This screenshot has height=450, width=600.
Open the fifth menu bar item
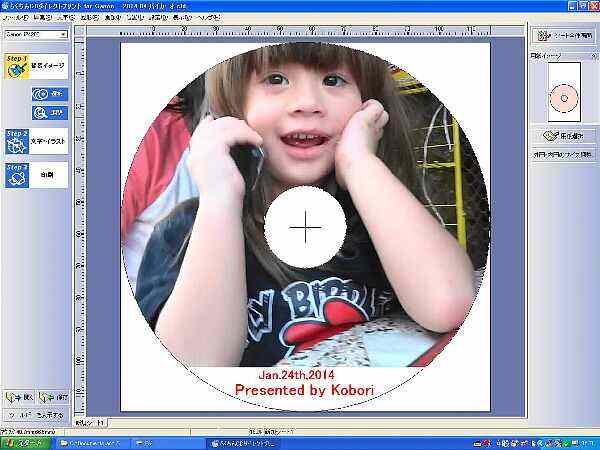point(113,18)
